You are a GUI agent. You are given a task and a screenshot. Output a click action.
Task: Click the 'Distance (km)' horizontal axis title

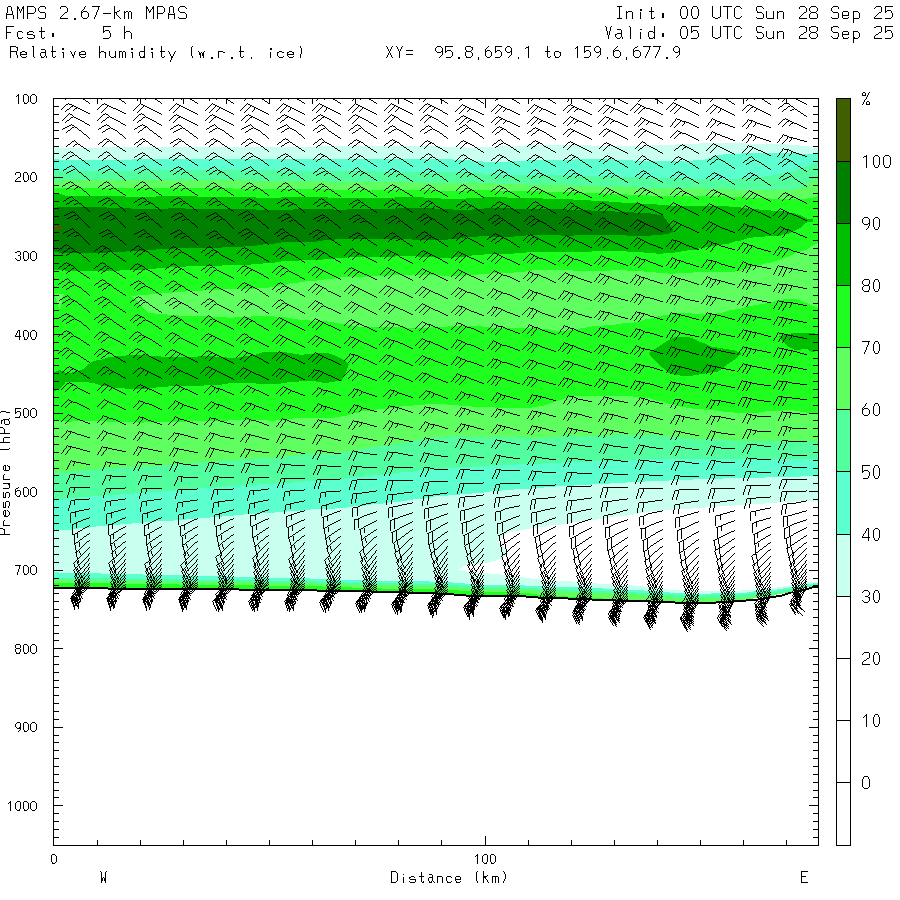[x=449, y=878]
